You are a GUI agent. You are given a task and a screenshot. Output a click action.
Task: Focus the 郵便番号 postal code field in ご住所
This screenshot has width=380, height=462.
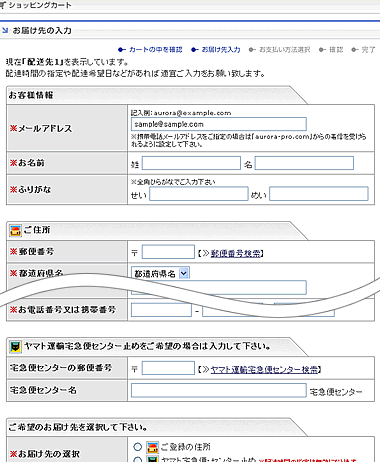tap(168, 252)
